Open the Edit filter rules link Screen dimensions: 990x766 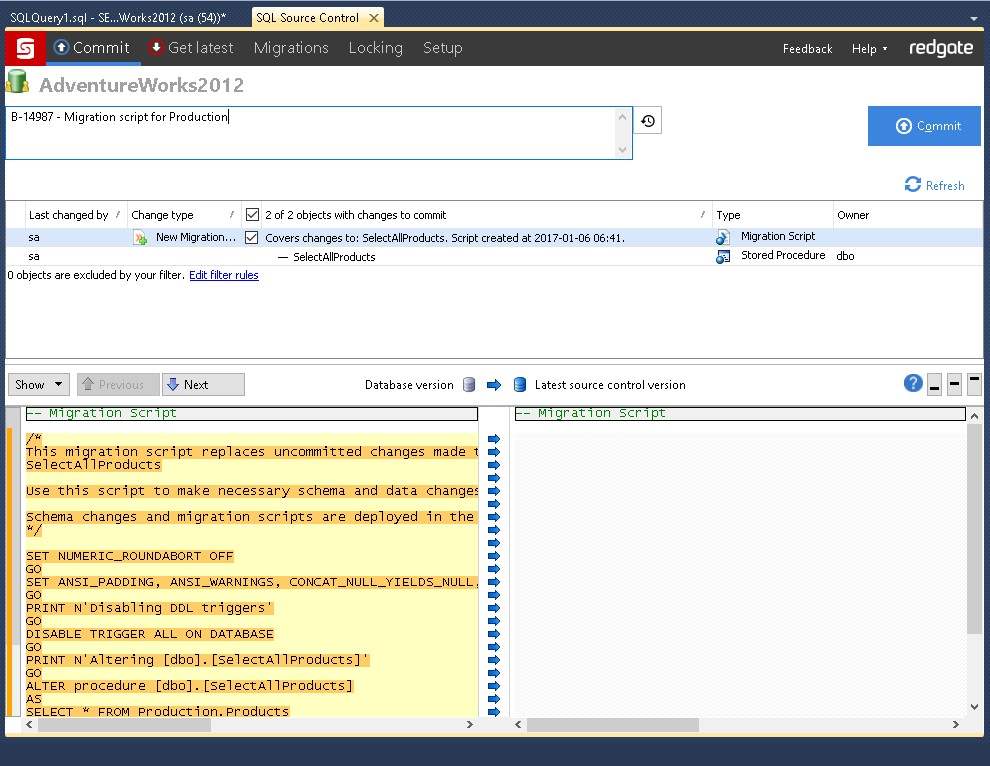[x=224, y=275]
